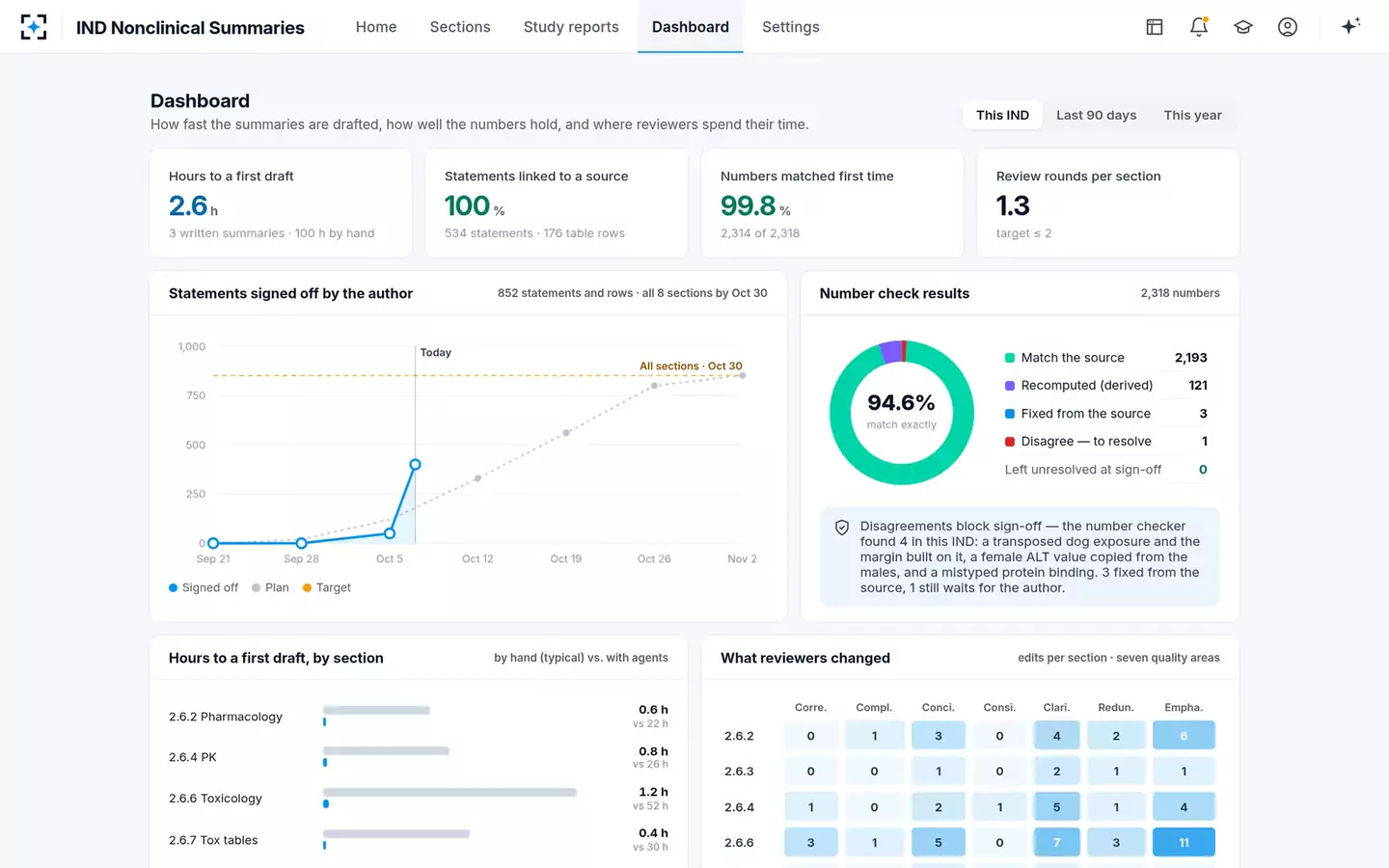Click the shield icon in the disagreements note
This screenshot has width=1389, height=868.
click(842, 528)
